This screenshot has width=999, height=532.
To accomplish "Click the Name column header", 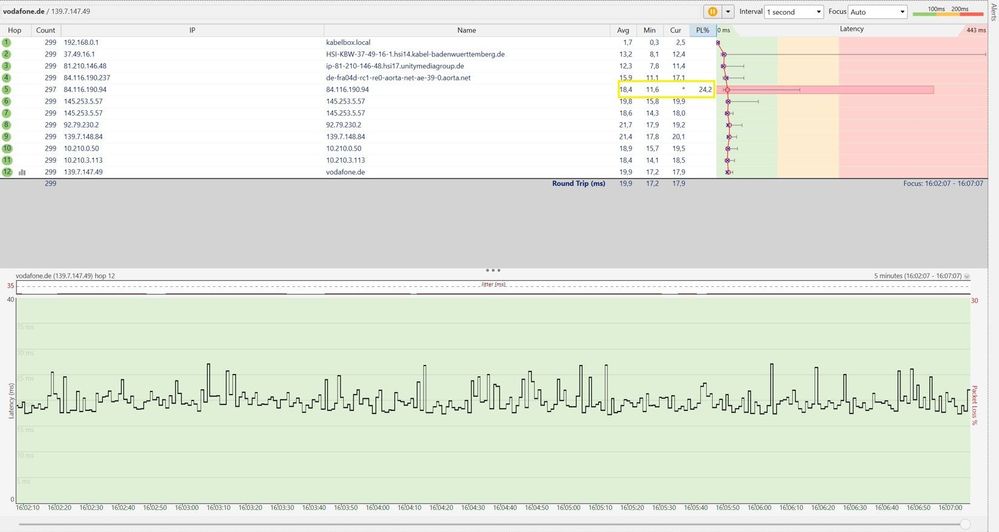I will (x=466, y=30).
